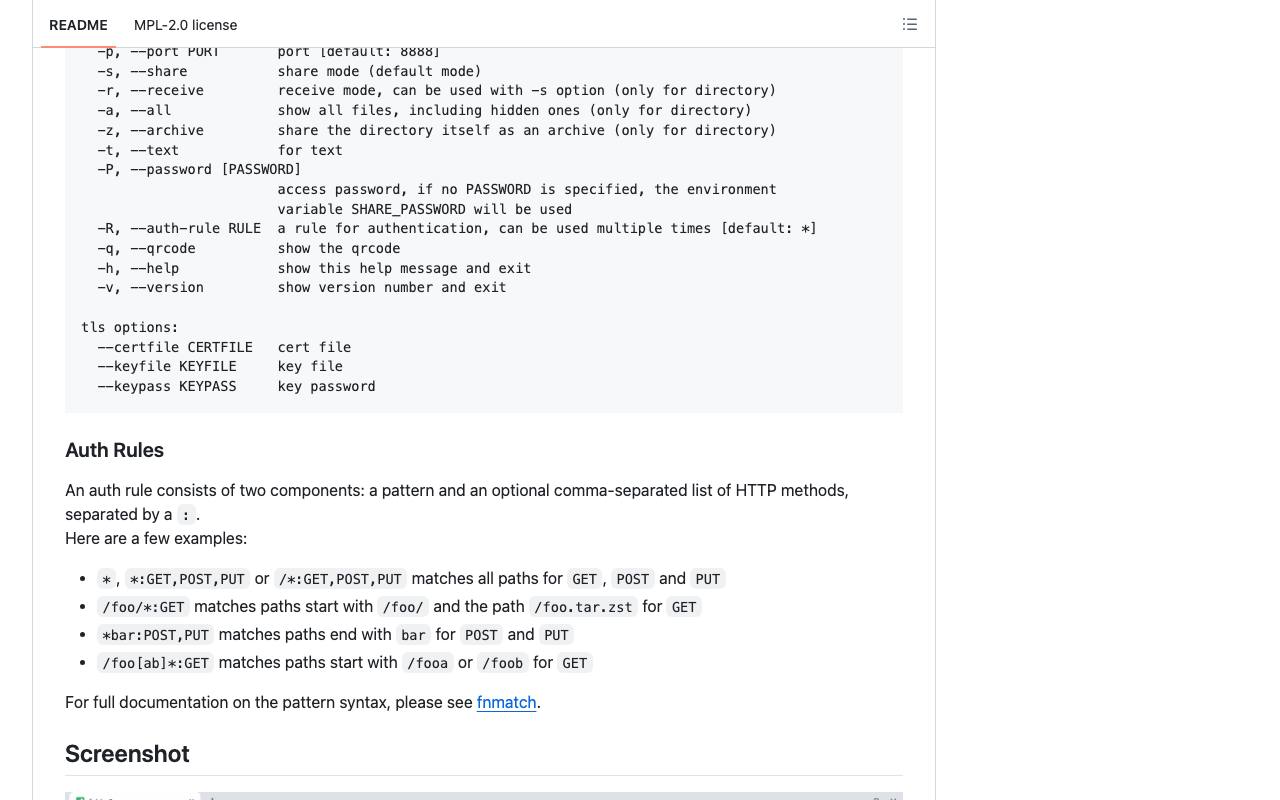The height and width of the screenshot is (800, 1280).
Task: Click the Auth Rules heading
Action: [114, 450]
